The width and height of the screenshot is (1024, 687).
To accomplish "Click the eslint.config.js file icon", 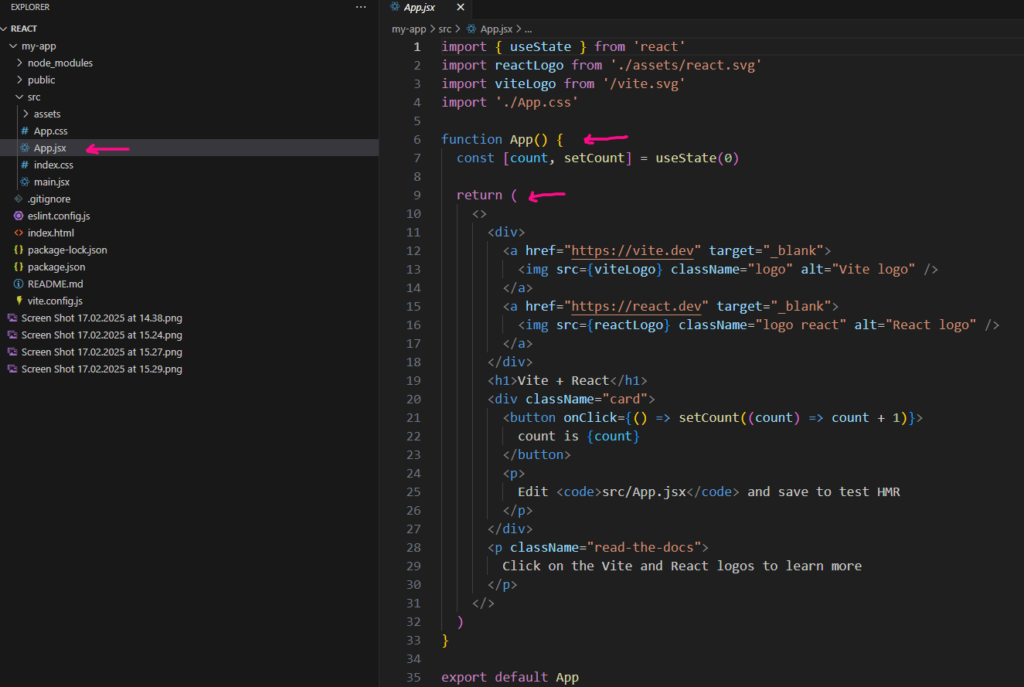I will click(19, 216).
